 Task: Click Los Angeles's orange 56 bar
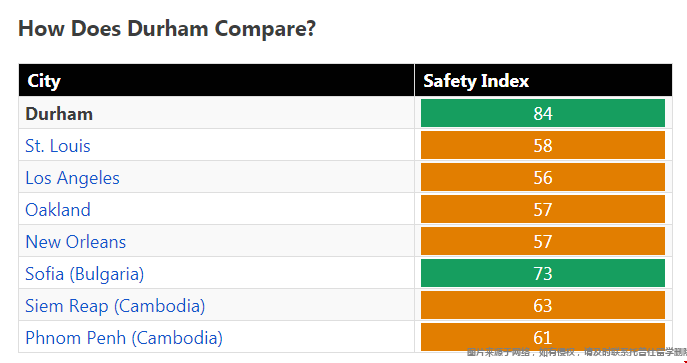point(543,177)
